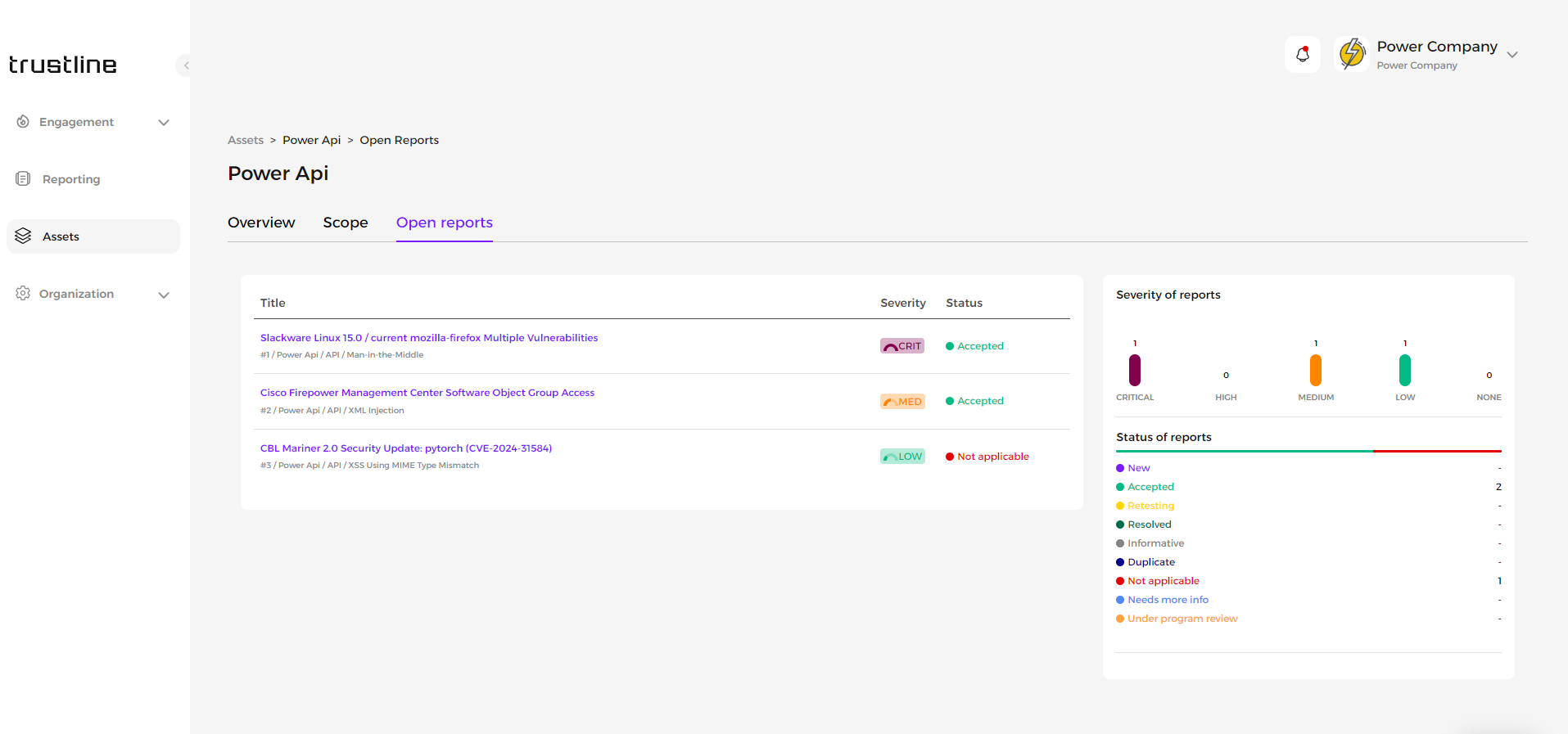Open the Slackware Linux 15.0 report
This screenshot has width=1568, height=734.
428,338
